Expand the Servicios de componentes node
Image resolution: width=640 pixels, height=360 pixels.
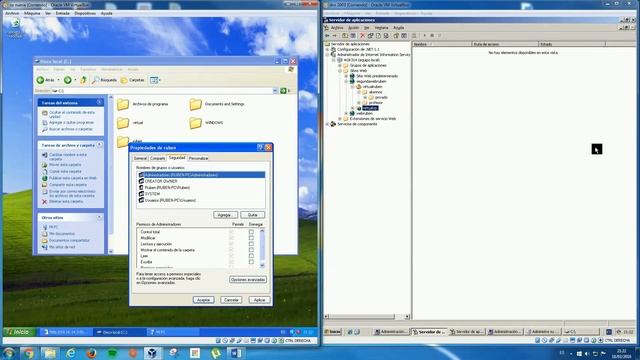(327, 124)
